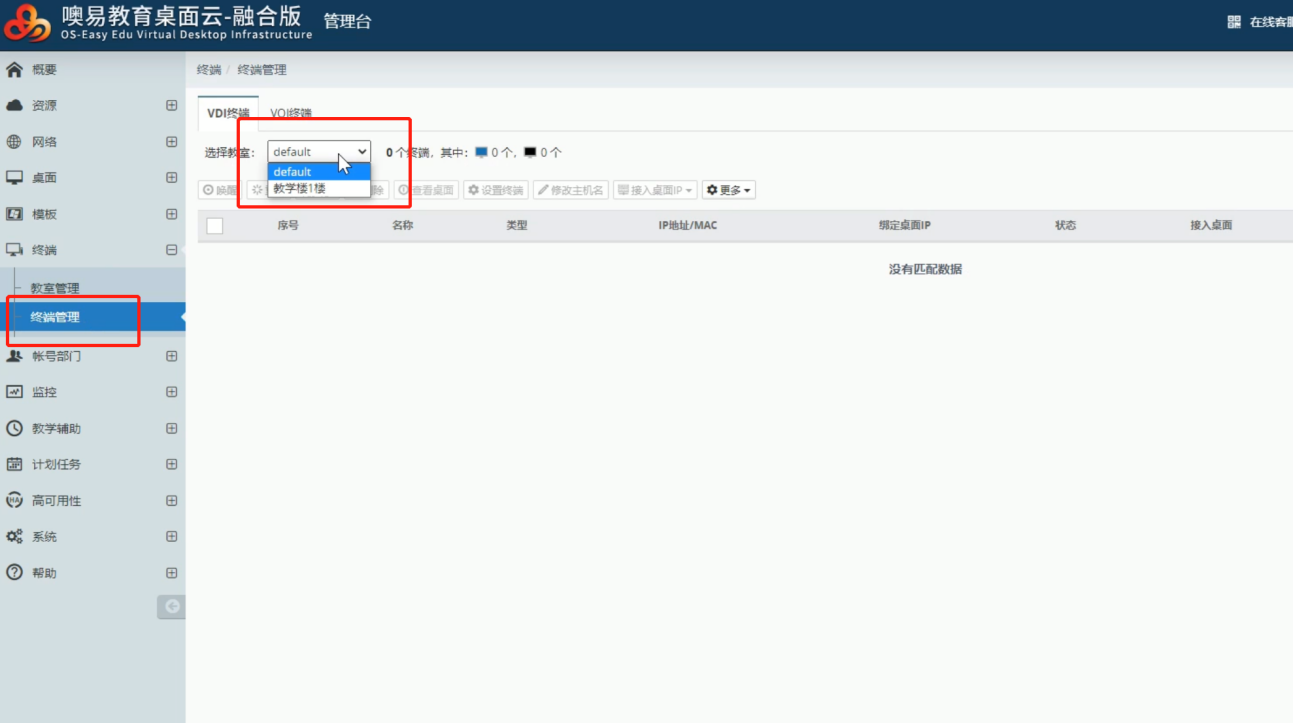The image size is (1293, 723).
Task: Open 教室管理 in the sidebar
Action: [55, 288]
